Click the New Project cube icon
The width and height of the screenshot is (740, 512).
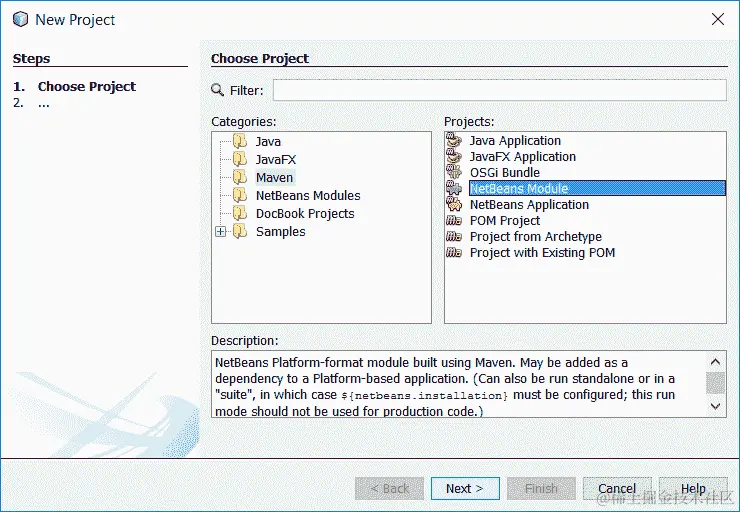[20, 19]
